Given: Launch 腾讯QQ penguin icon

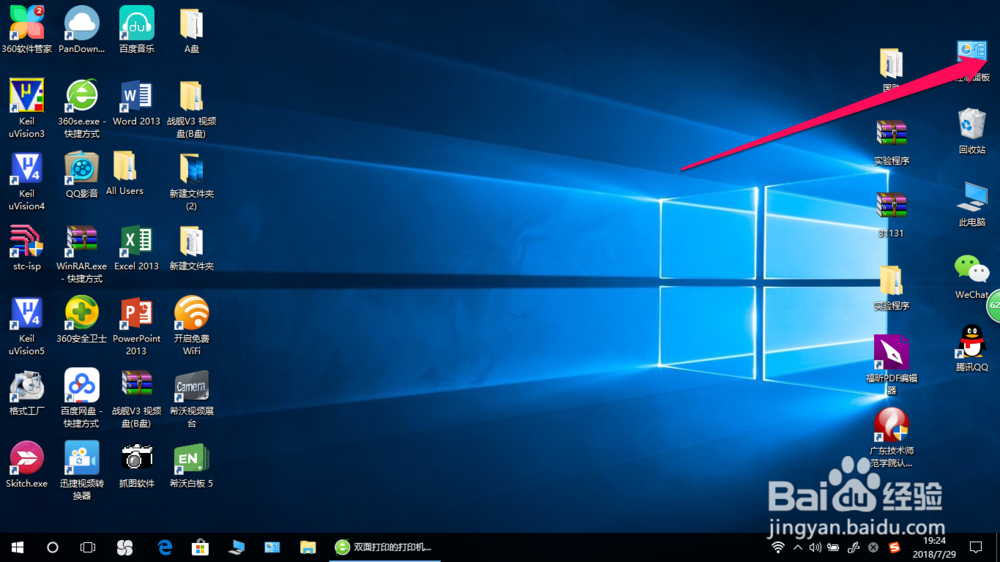Looking at the screenshot, I should (971, 343).
